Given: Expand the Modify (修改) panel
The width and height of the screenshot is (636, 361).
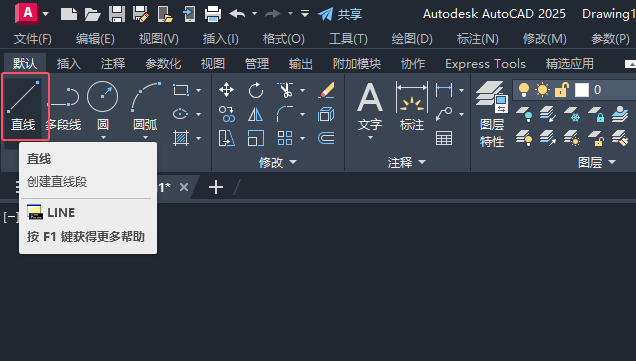Looking at the screenshot, I should point(277,163).
